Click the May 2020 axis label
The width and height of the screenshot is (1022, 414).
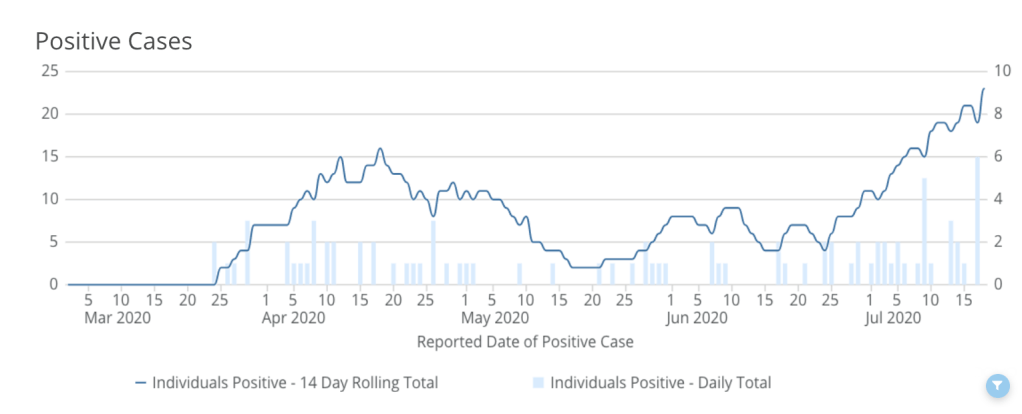pos(496,318)
